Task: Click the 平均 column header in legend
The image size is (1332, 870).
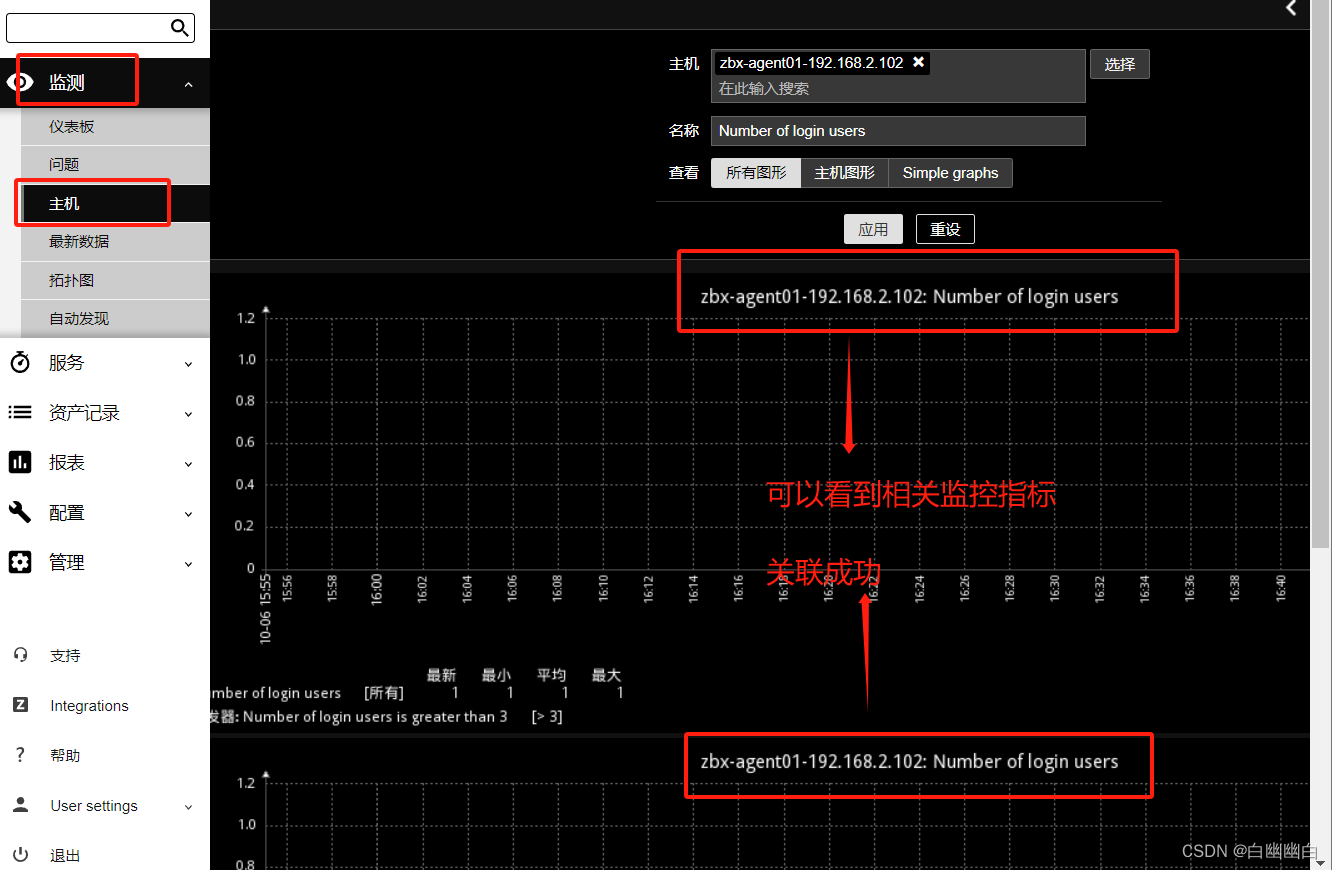Action: 551,675
